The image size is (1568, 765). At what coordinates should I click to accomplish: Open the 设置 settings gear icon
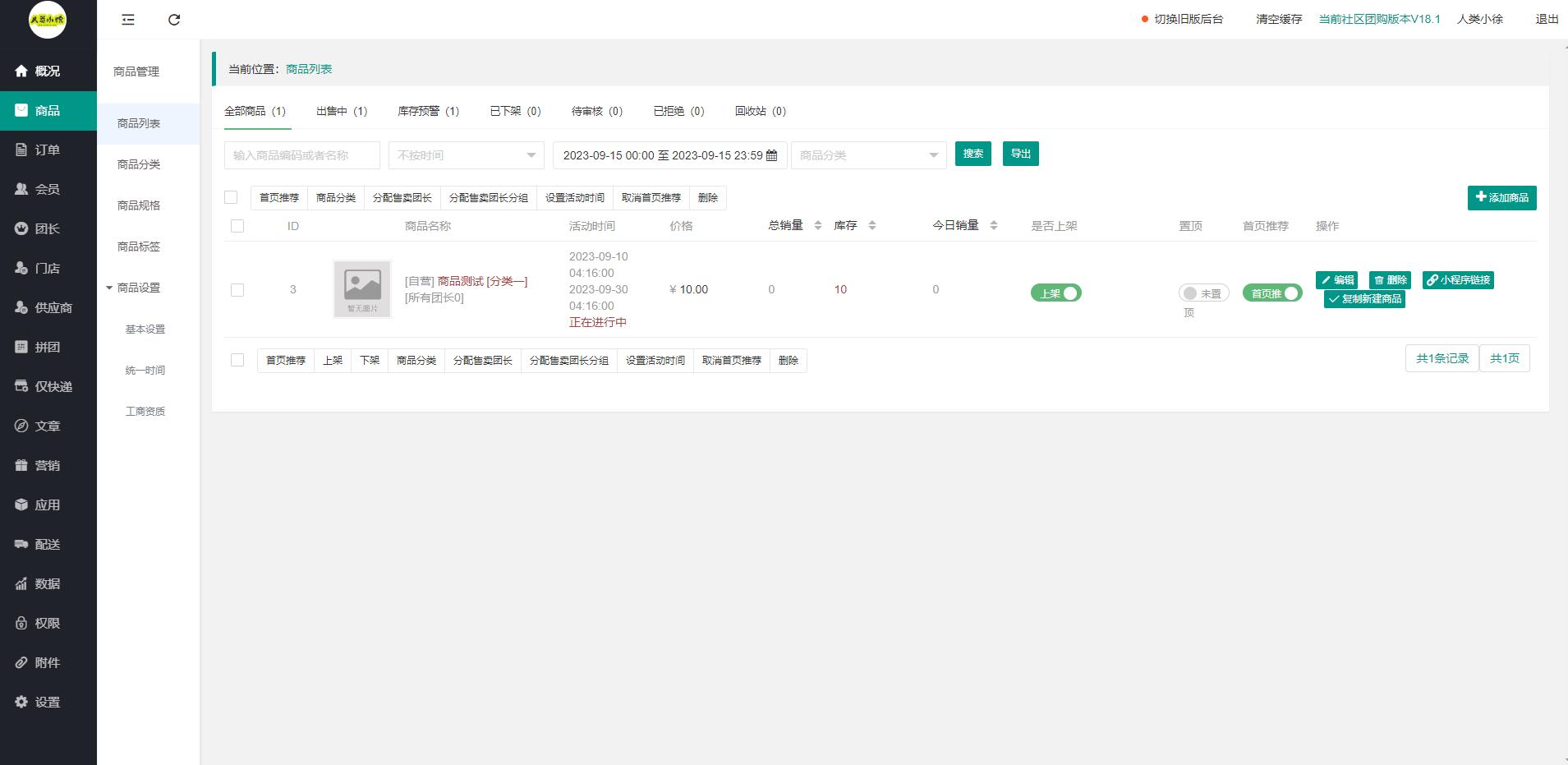pos(21,703)
